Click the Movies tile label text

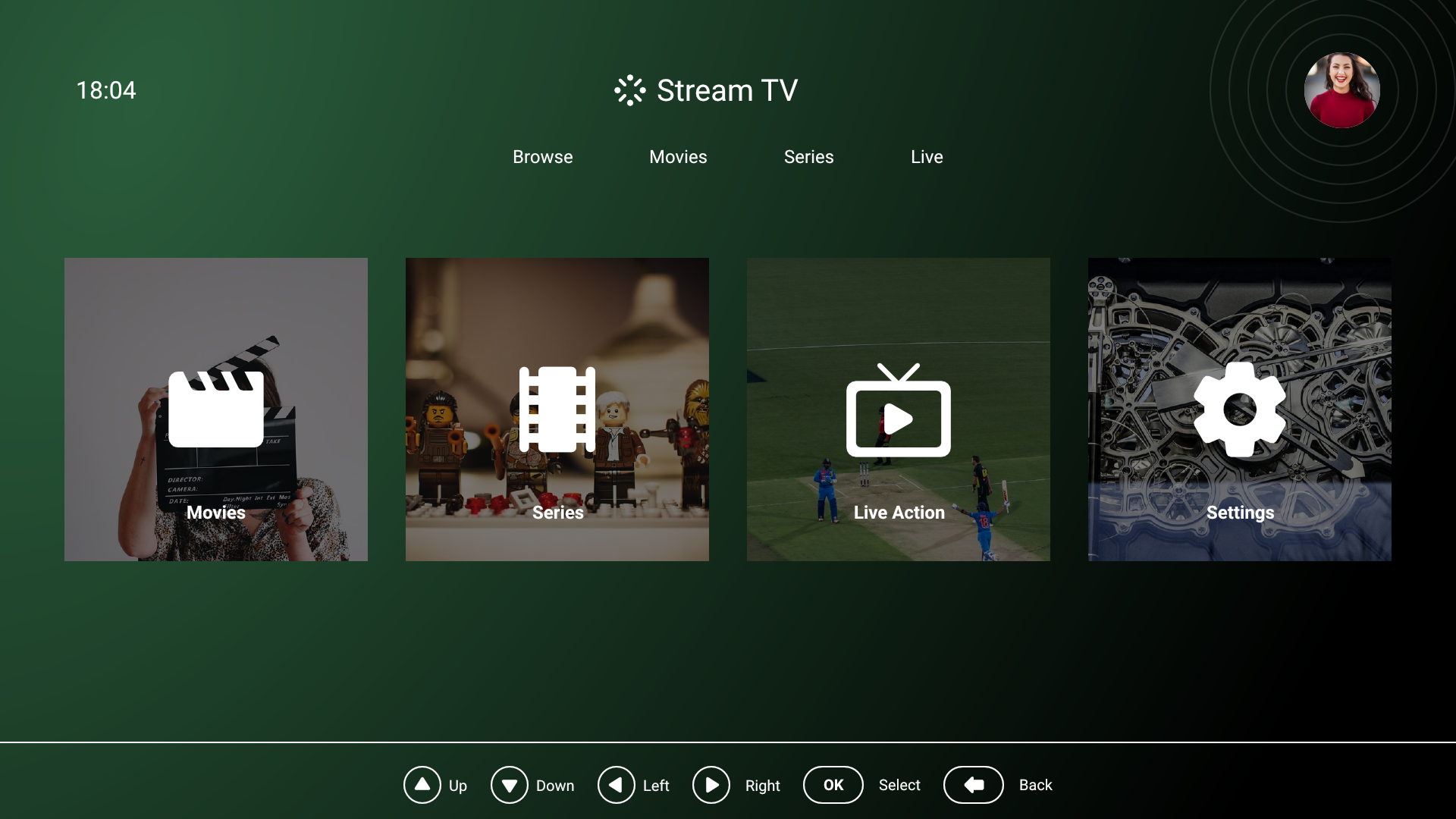click(x=216, y=513)
